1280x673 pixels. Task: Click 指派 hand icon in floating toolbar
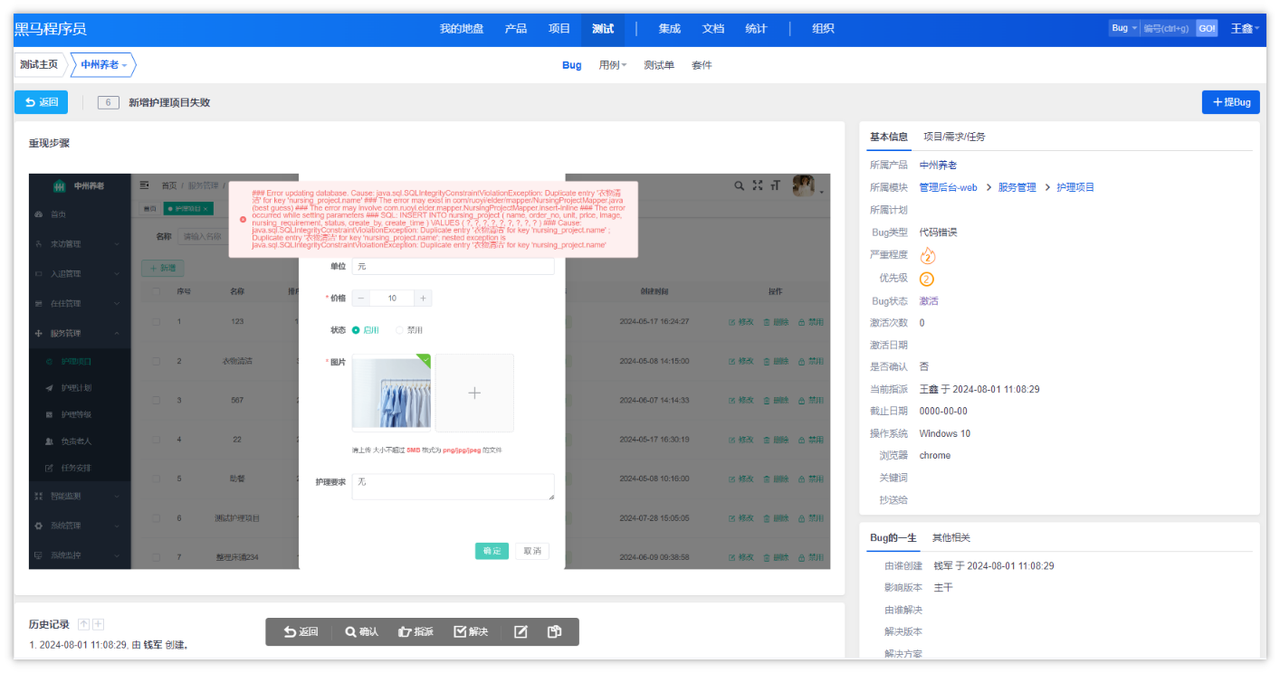coord(416,632)
